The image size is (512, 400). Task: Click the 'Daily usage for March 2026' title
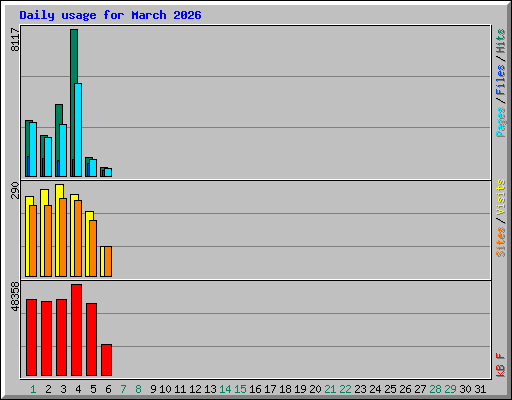click(110, 16)
